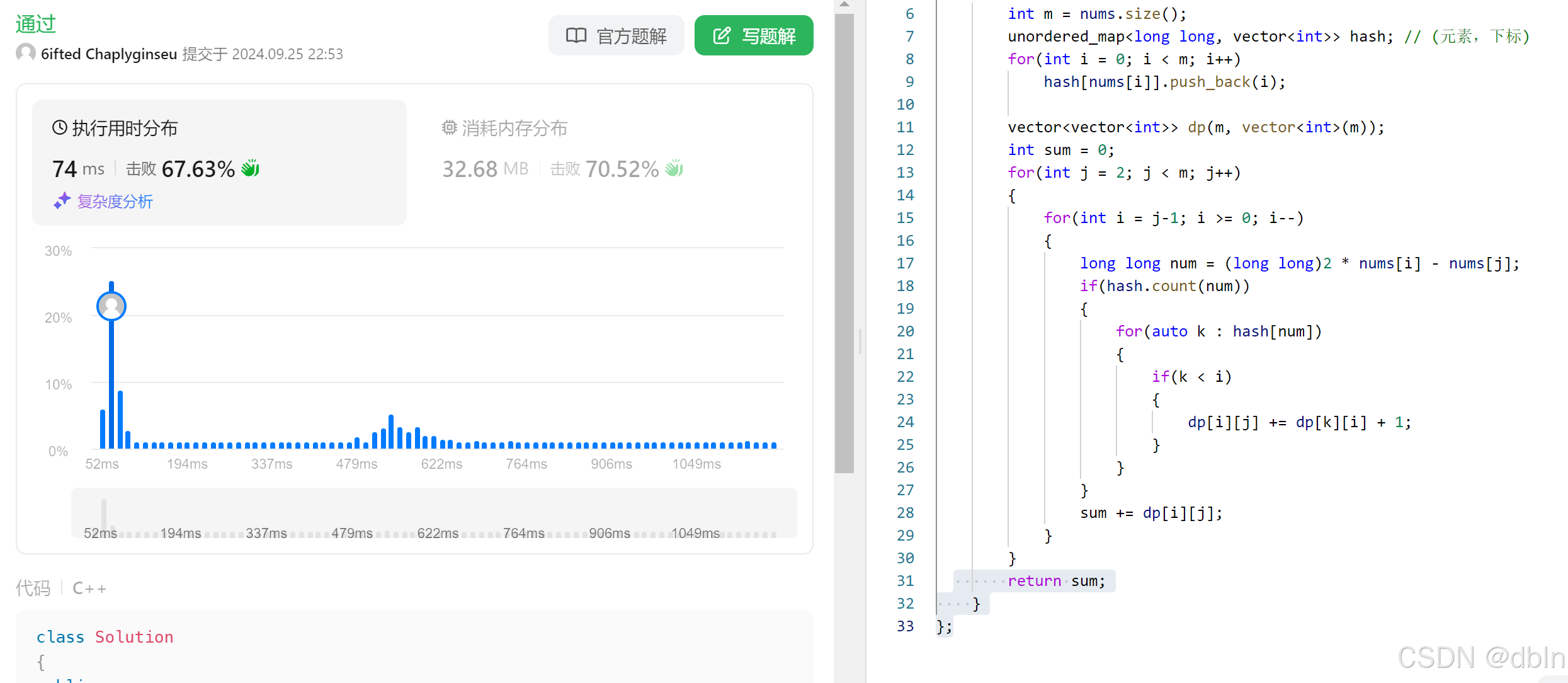Click the scroll-up arrow of left panel
1568x683 pixels.
tap(844, 4)
